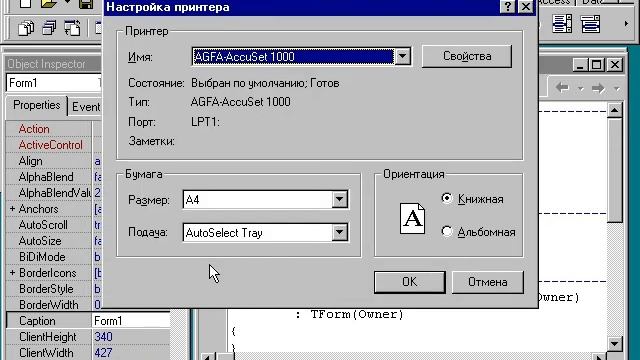The width and height of the screenshot is (640, 360).
Task: Select the Action property row
Action: [x=53, y=129]
